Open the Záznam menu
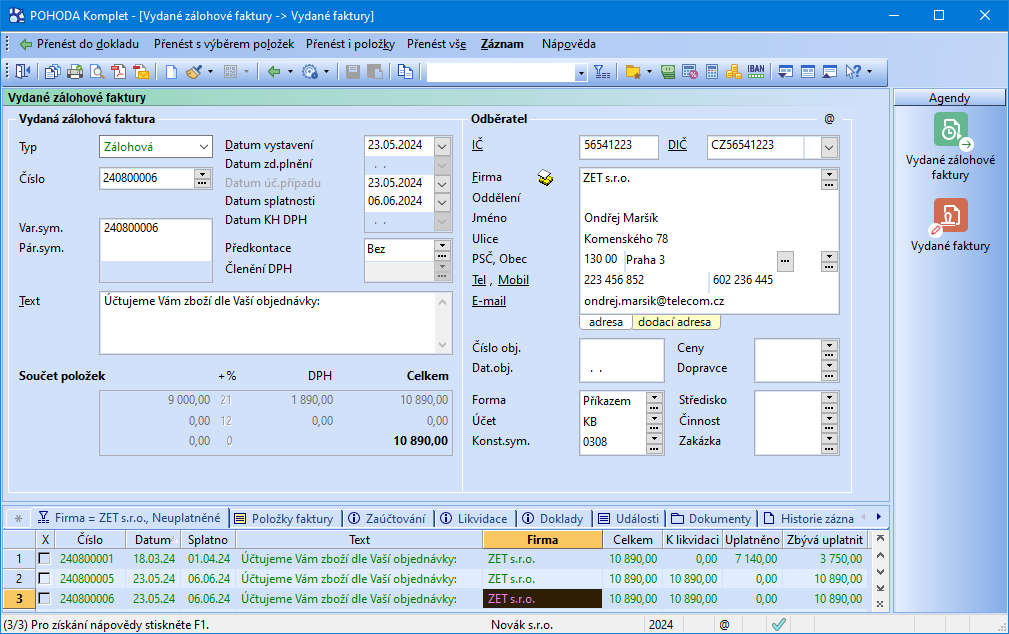Image resolution: width=1009 pixels, height=634 pixels. [502, 44]
